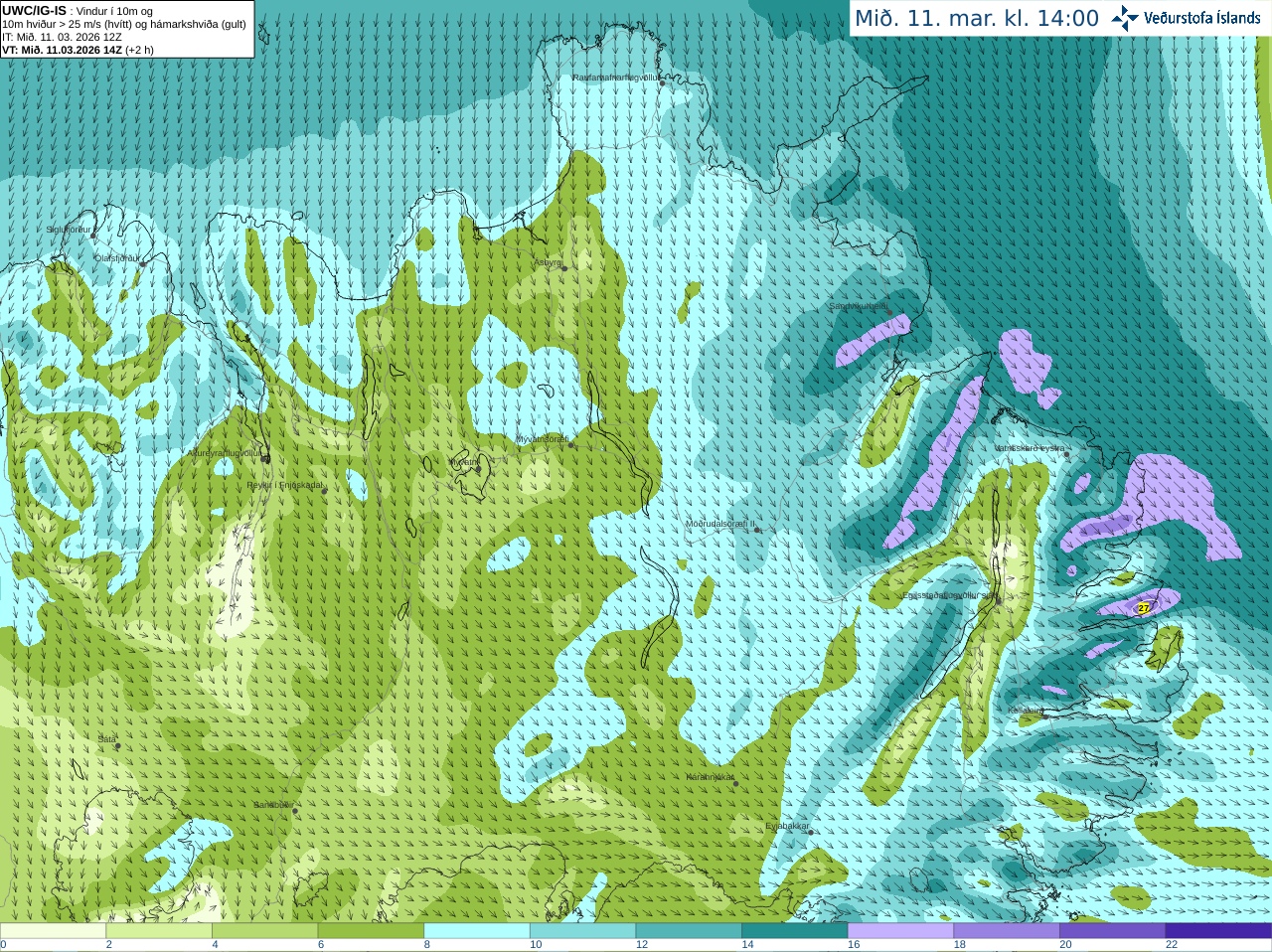
Task: Select the Vatnsskarð eystra station dot
Action: (1067, 454)
